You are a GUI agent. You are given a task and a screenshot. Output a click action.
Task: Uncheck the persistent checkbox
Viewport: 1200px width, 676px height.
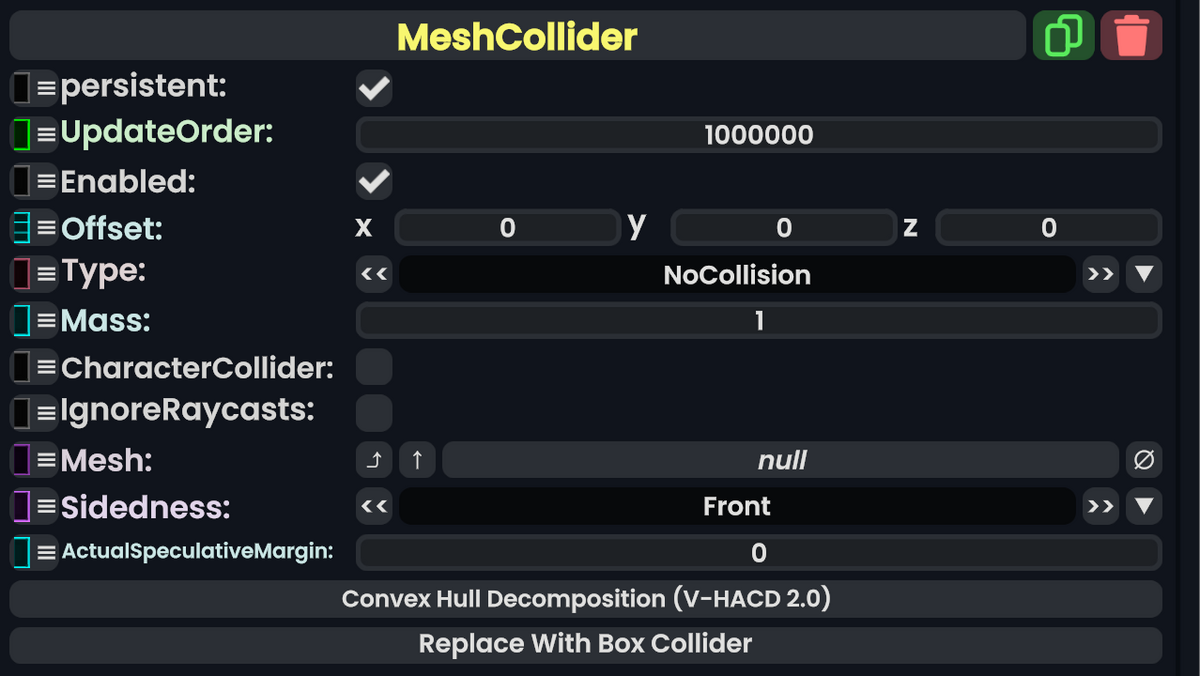(x=373, y=88)
